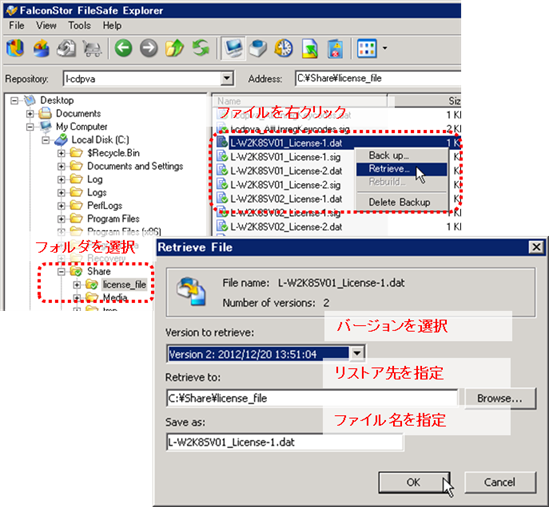Expand the Documents tree node

click(x=30, y=114)
